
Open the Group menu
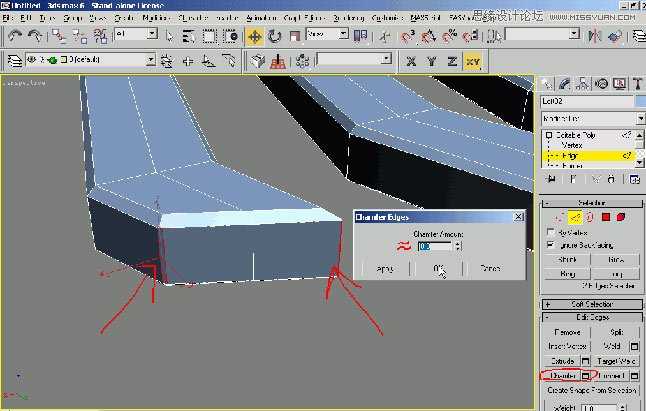[73, 18]
